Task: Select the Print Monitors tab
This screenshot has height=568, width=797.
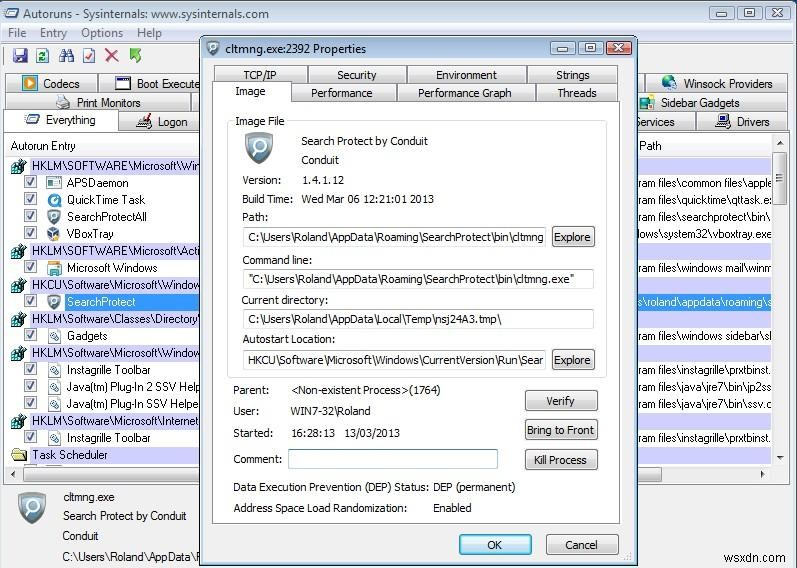Action: [x=99, y=103]
